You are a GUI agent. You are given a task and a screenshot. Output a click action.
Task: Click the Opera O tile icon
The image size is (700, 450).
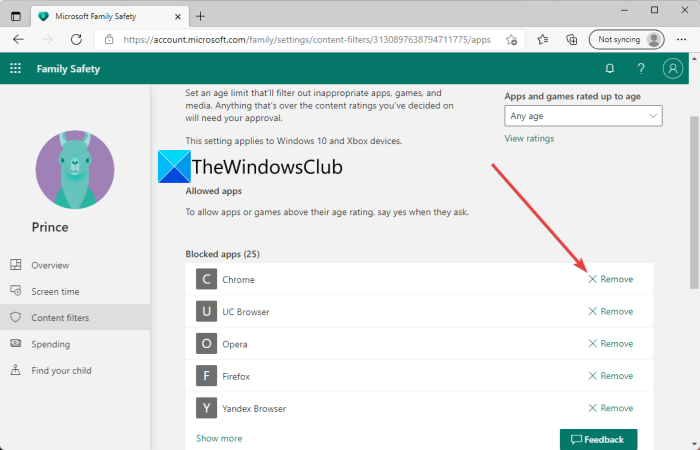(x=206, y=344)
